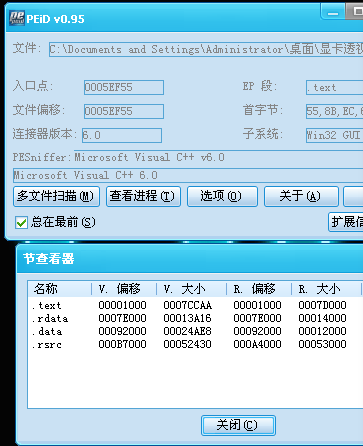Select the .text section row
363x446 pixels.
point(195,305)
